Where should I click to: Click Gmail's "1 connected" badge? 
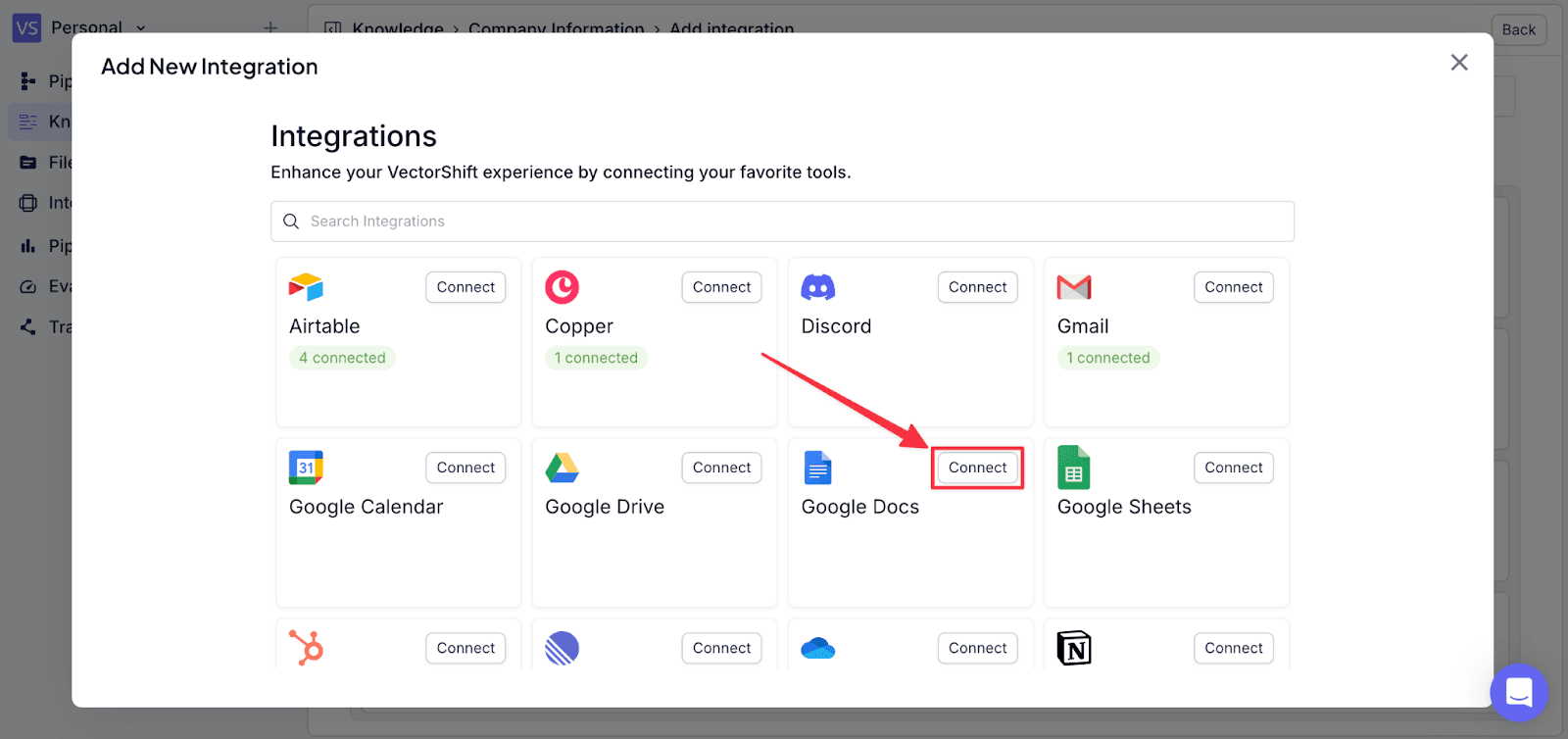1108,358
